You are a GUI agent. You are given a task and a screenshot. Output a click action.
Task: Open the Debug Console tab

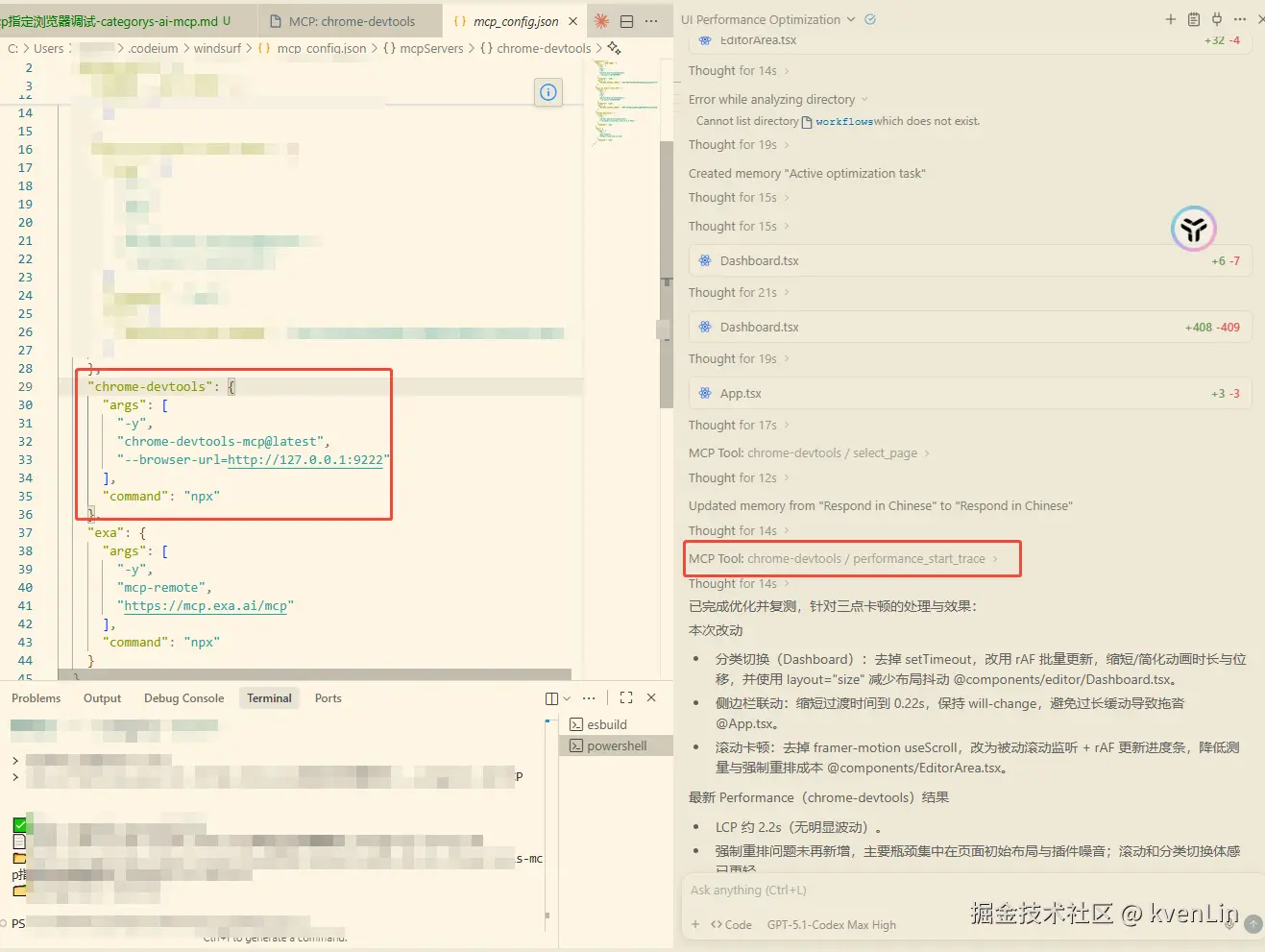click(183, 698)
